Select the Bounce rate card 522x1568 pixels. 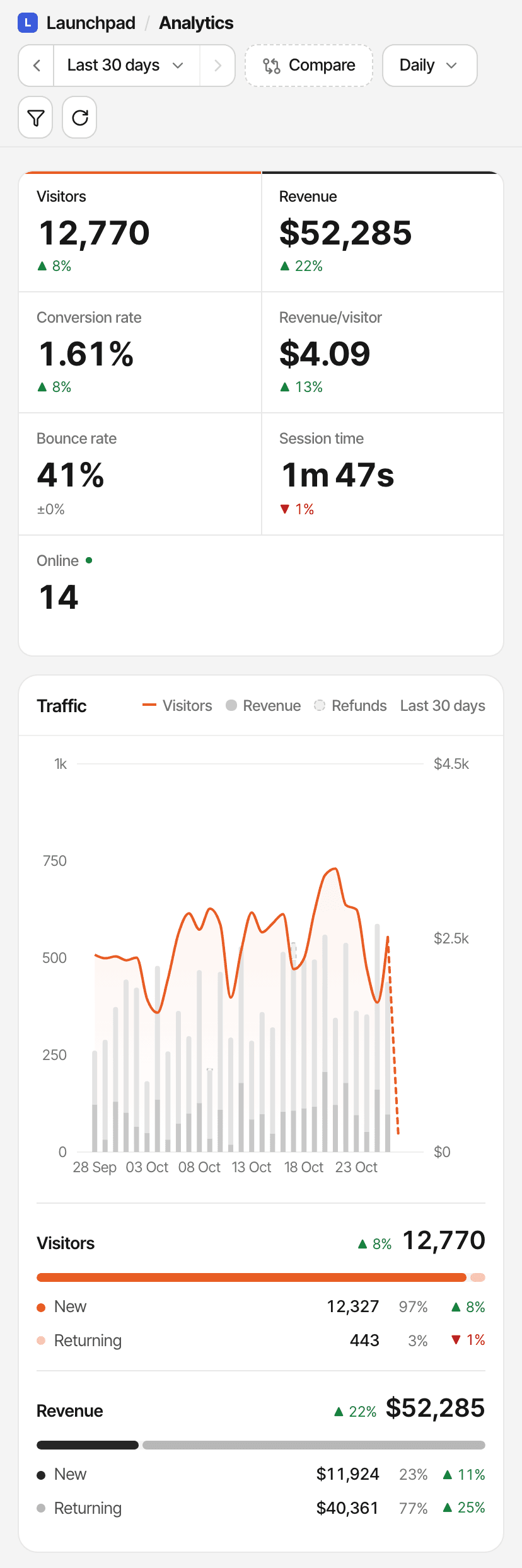tap(140, 474)
